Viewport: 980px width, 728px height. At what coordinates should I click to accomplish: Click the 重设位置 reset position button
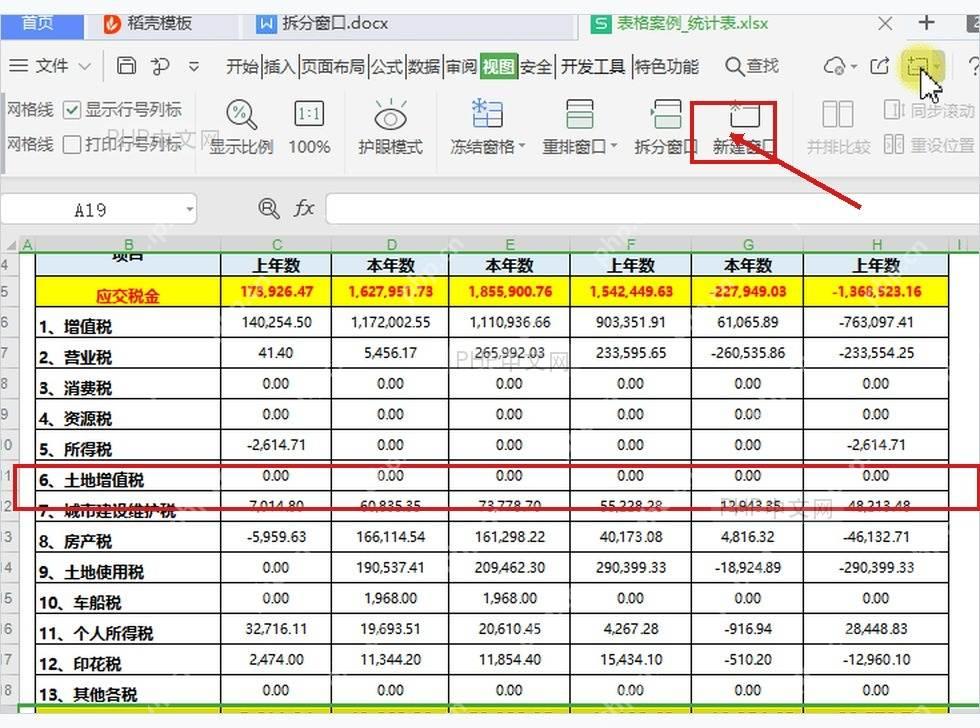(929, 145)
